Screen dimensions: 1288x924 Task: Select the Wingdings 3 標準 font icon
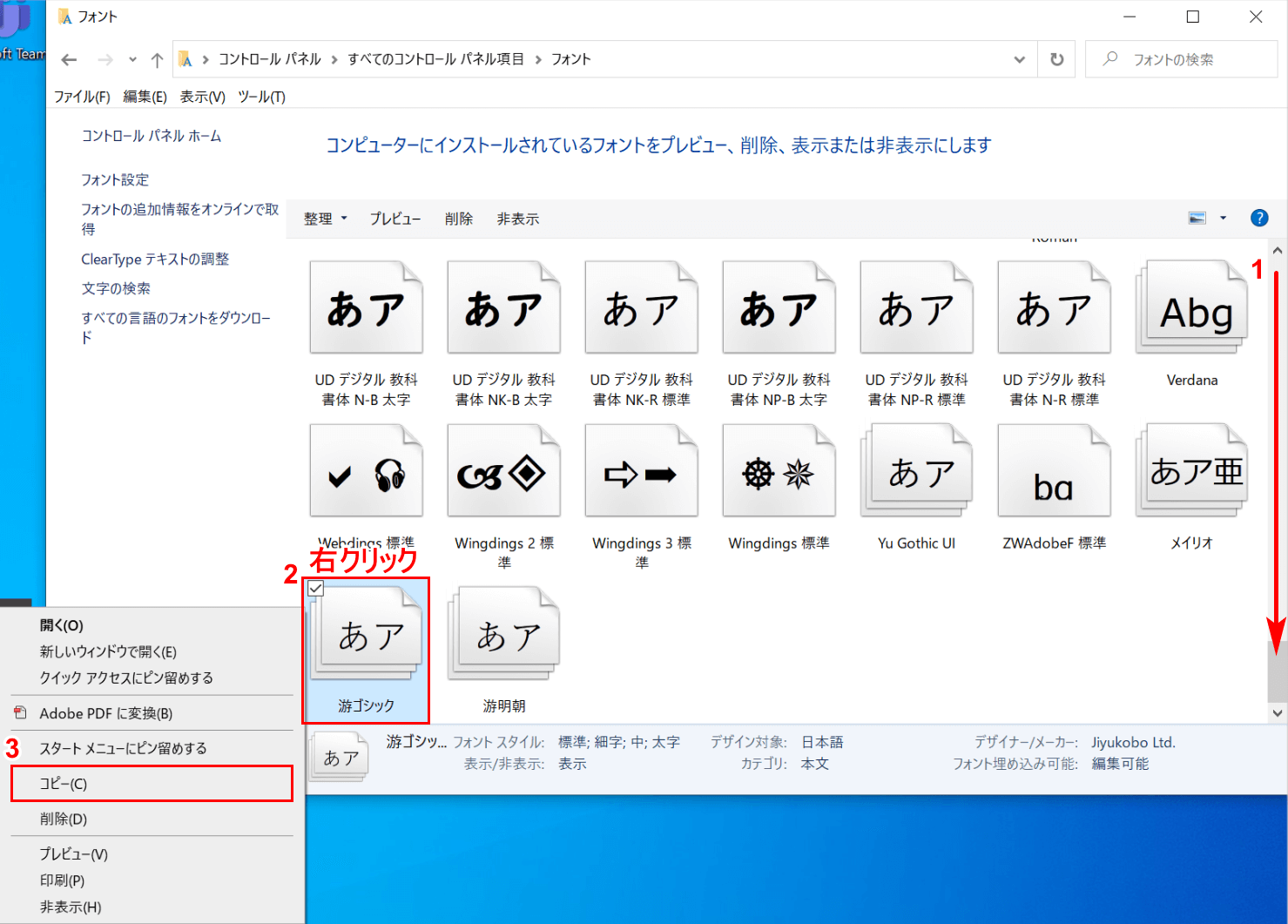point(642,471)
